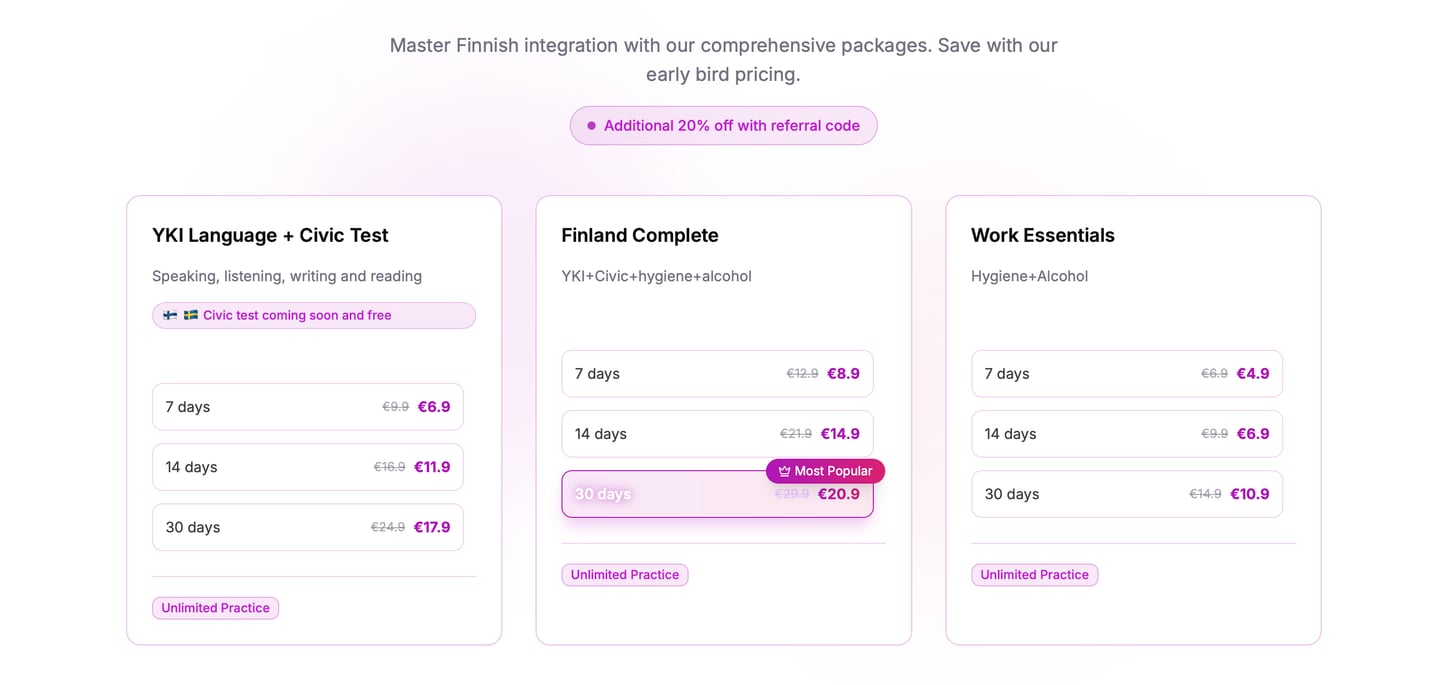The width and height of the screenshot is (1440, 685).
Task: Click the Finnish flag icon in Civic notice
Action: tap(170, 315)
